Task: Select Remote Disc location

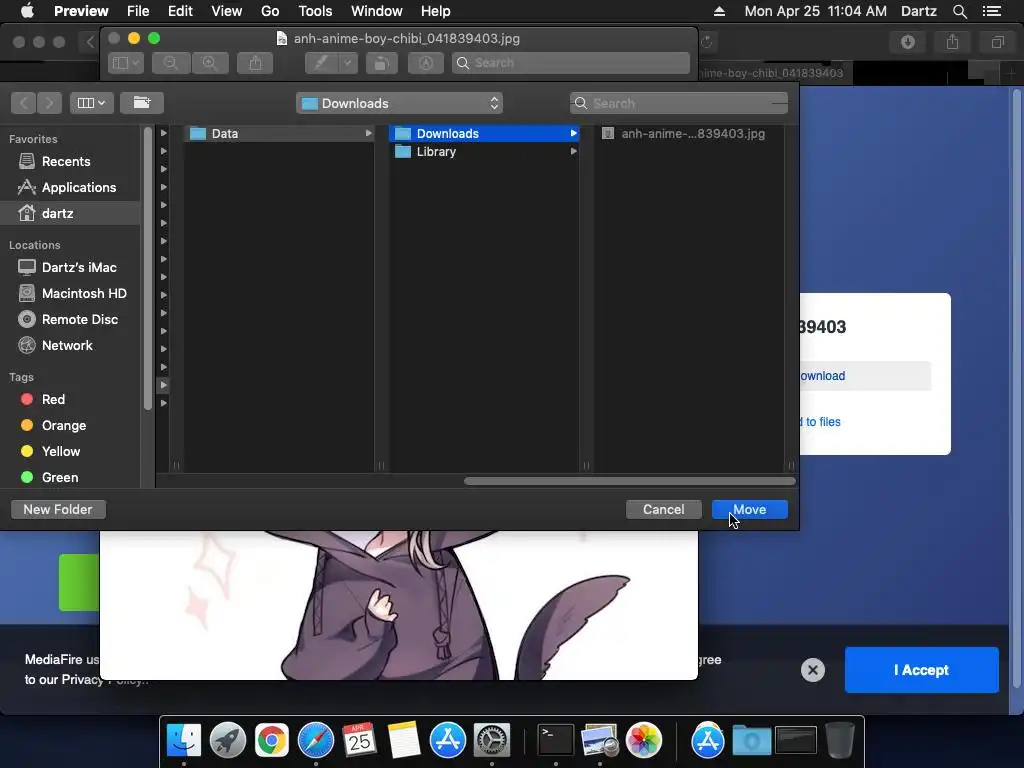Action: [x=80, y=319]
